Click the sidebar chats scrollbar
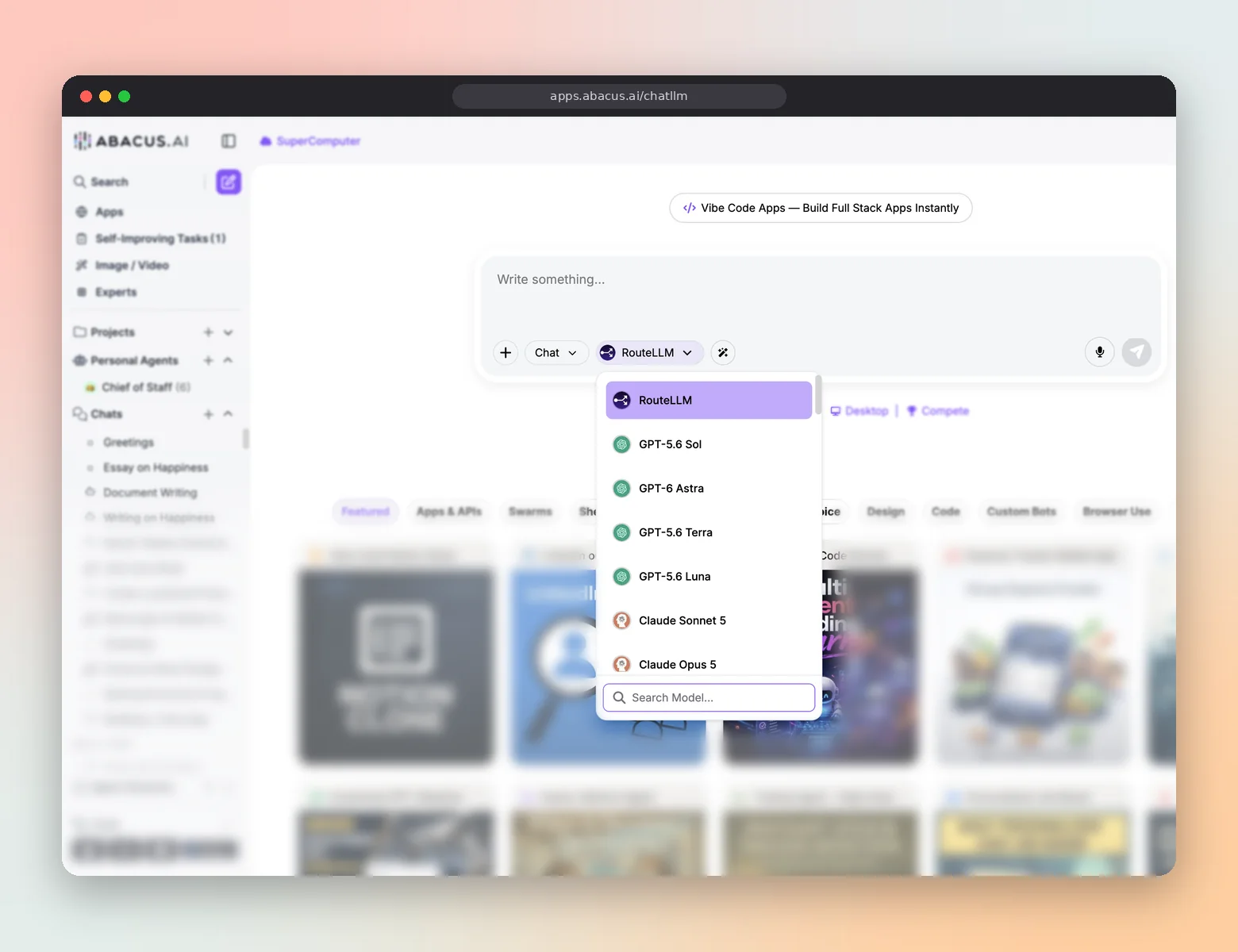 click(246, 439)
